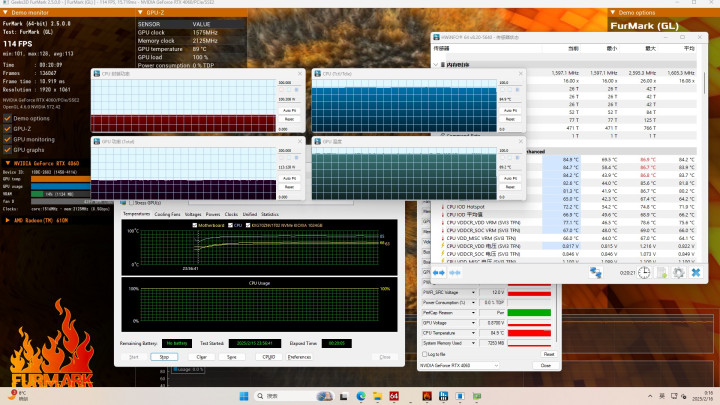720x405 pixels.
Task: Collapse the Demo monitor panel triangle
Action: pyautogui.click(x=5, y=12)
